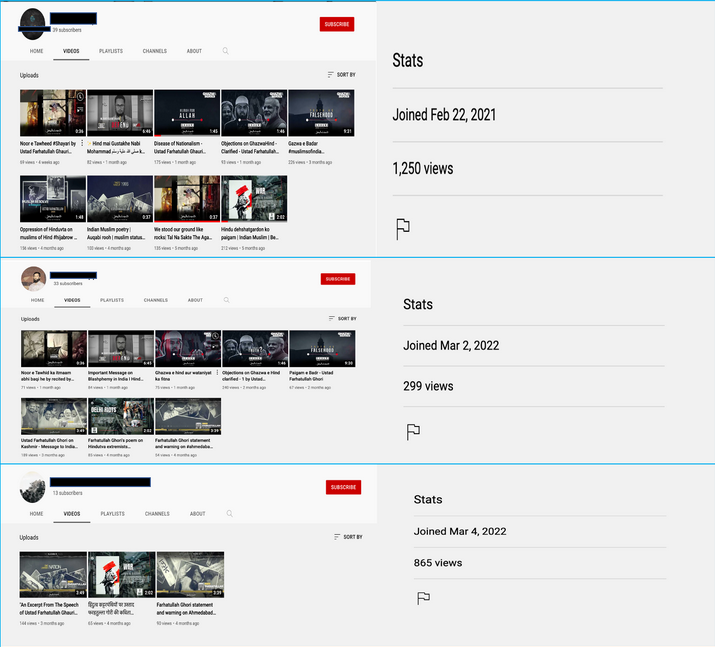Open channel search on the 33-subscriber channel

[227, 300]
